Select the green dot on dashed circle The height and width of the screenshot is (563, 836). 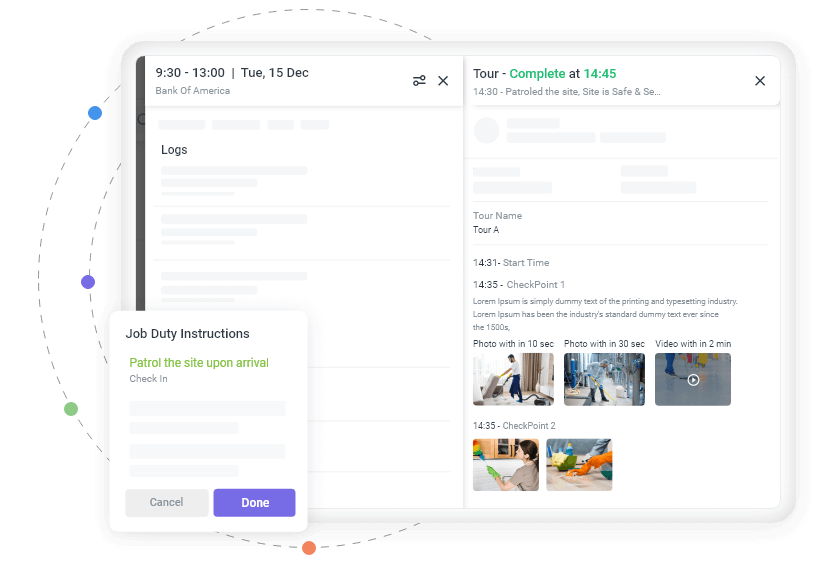coord(71,409)
